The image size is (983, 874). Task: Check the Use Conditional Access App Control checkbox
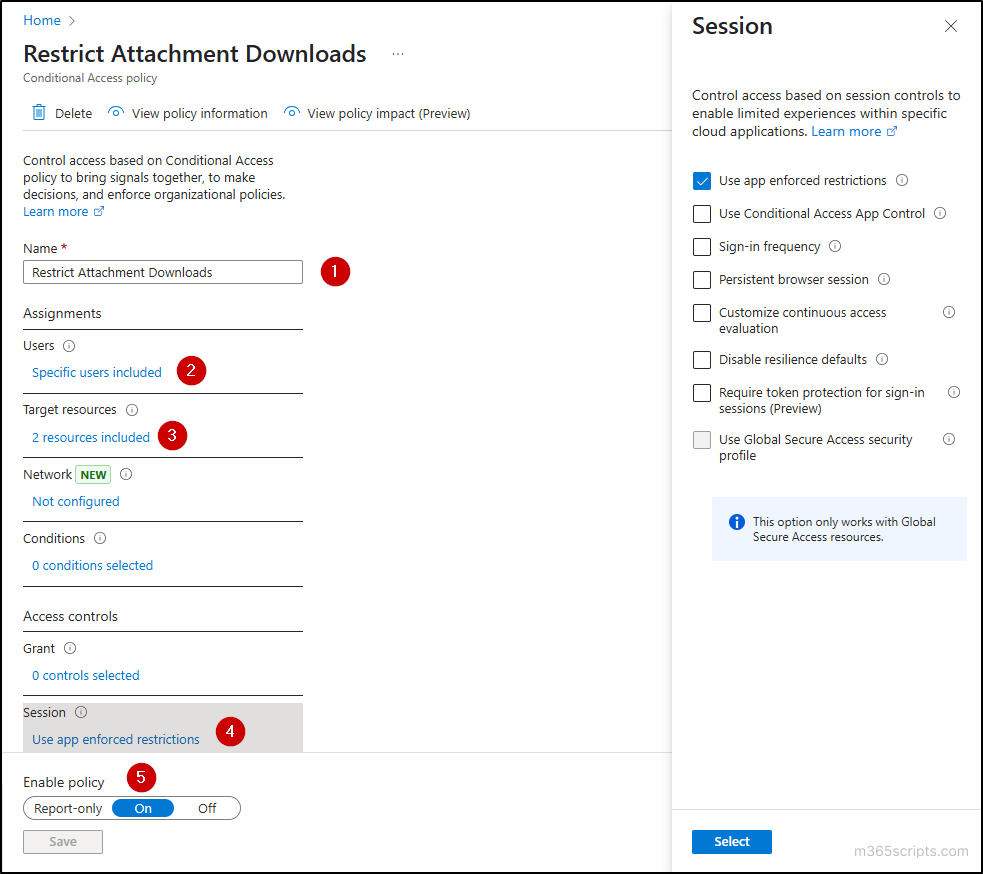[701, 213]
